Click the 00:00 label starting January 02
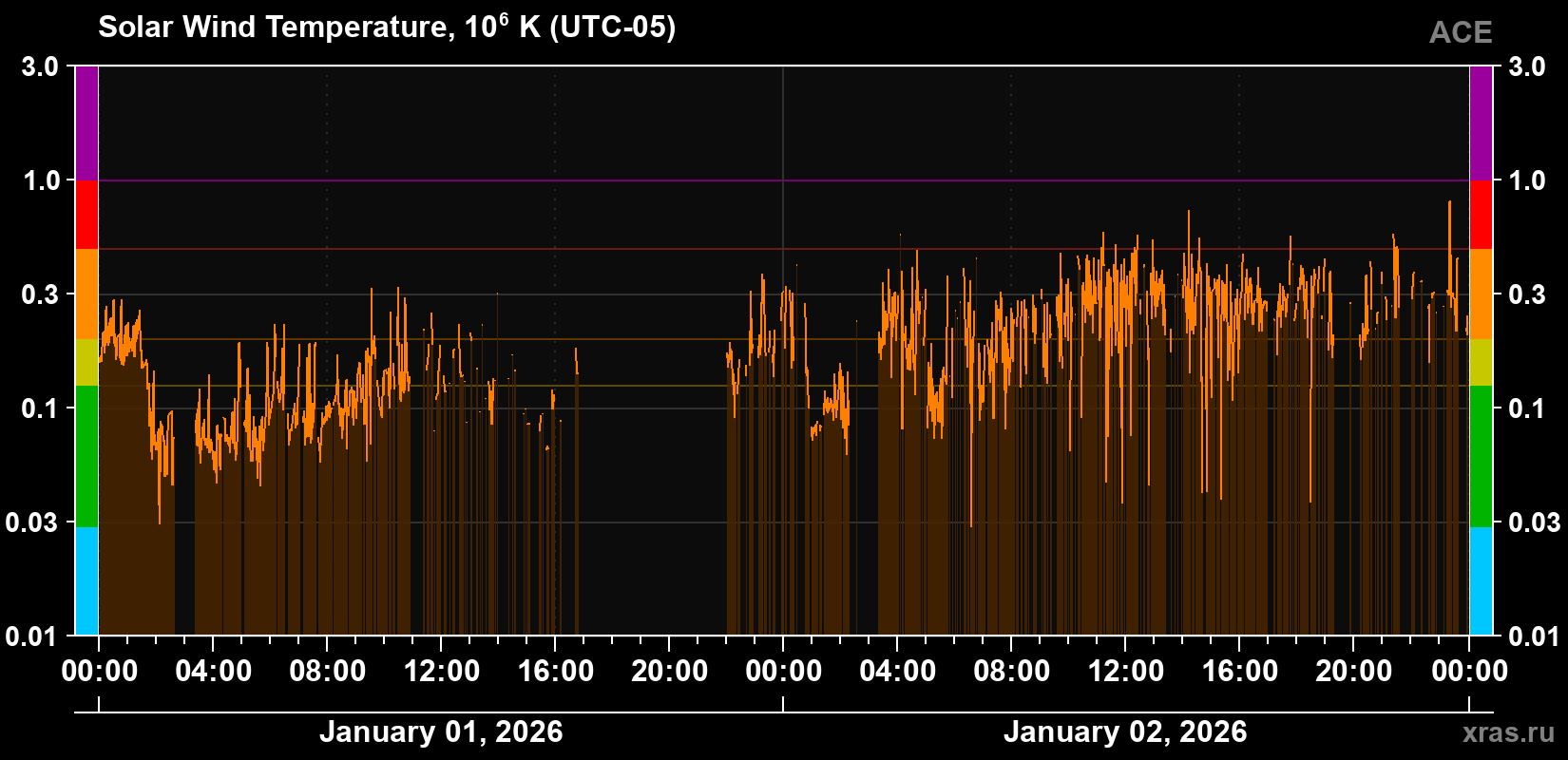Image resolution: width=1568 pixels, height=760 pixels. coord(784,672)
